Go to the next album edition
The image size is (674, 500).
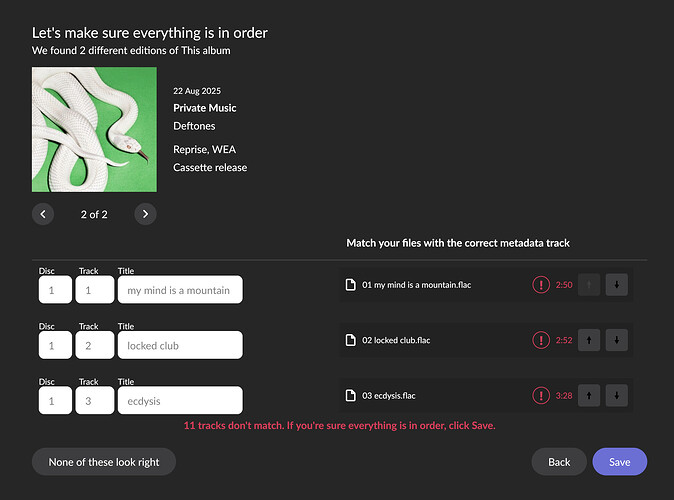coord(145,214)
